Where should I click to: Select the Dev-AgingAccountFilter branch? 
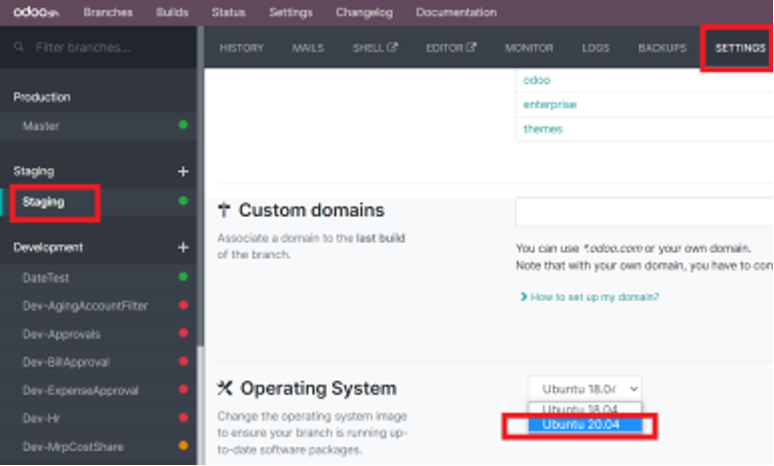[x=98, y=306]
